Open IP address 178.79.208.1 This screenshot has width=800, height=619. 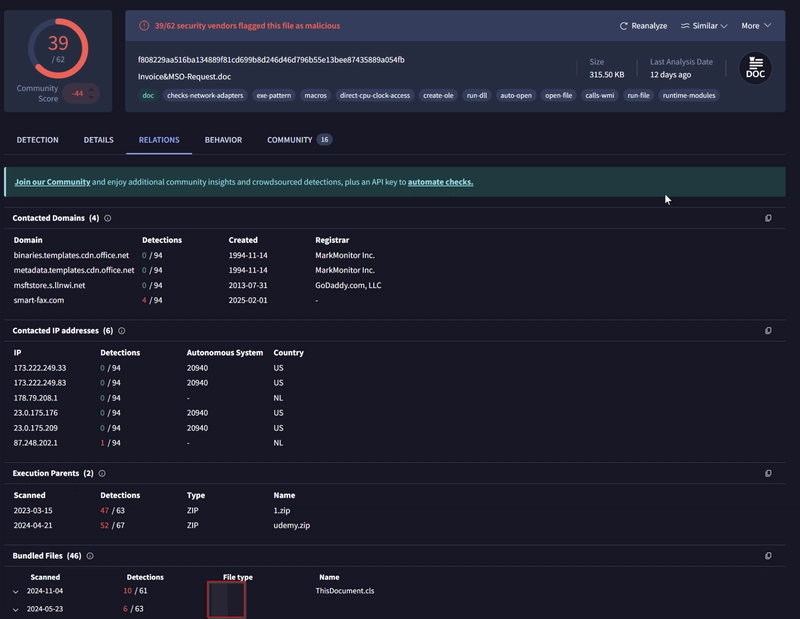36,398
